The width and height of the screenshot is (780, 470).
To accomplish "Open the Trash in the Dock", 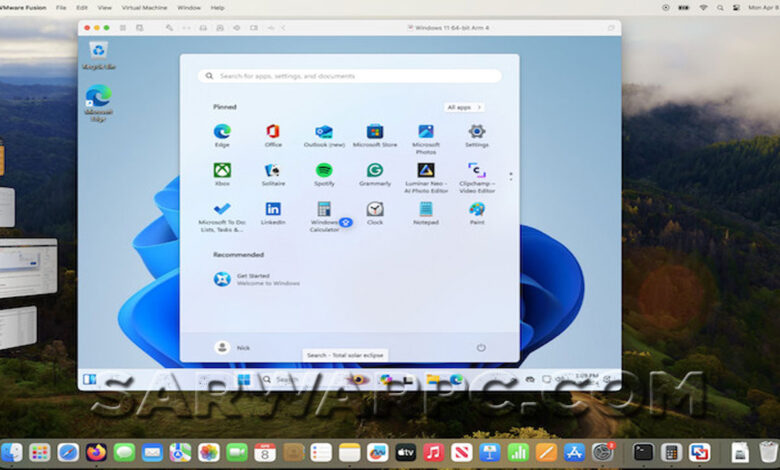I will point(769,452).
